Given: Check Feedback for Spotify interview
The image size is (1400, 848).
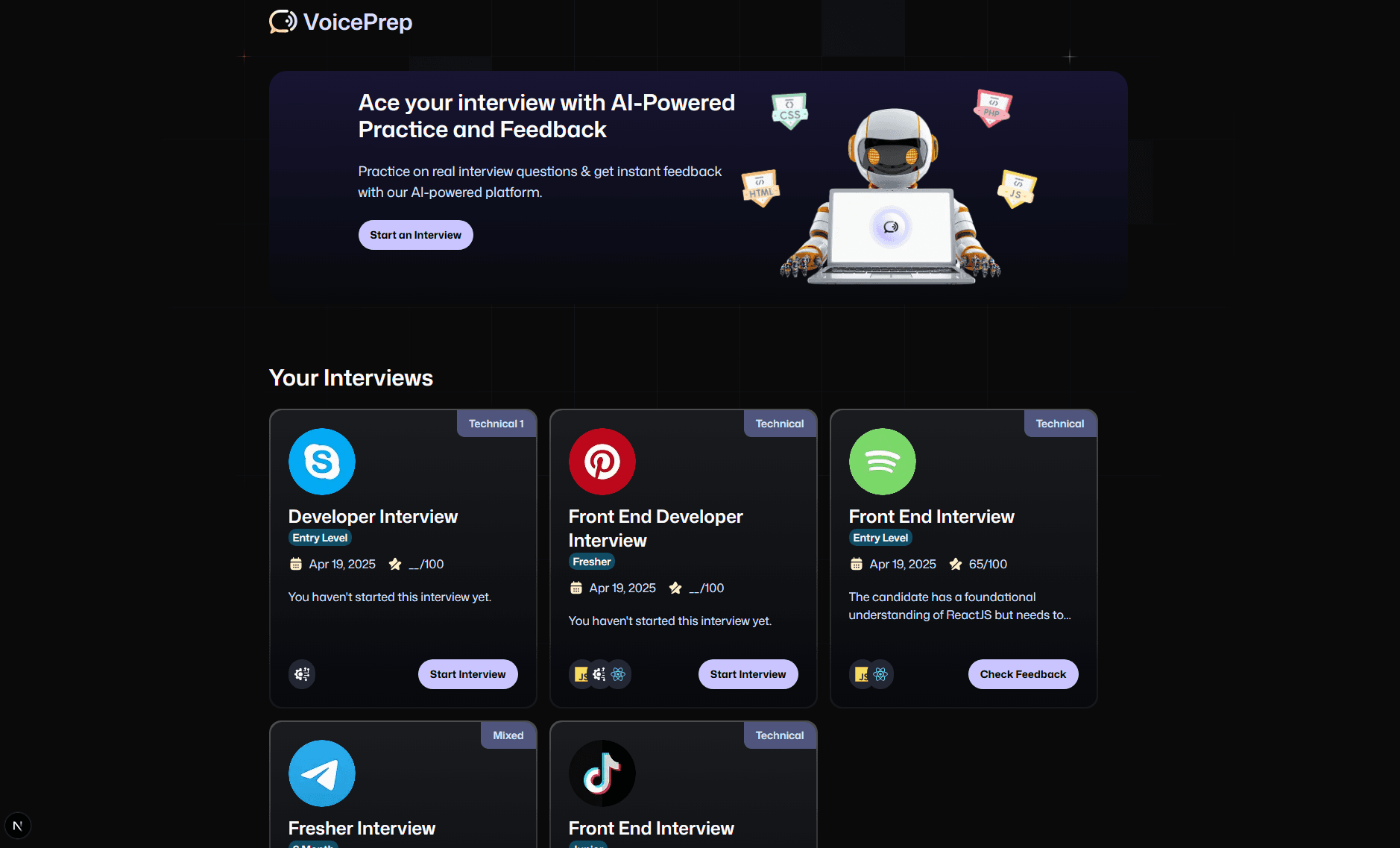Looking at the screenshot, I should tap(1024, 674).
